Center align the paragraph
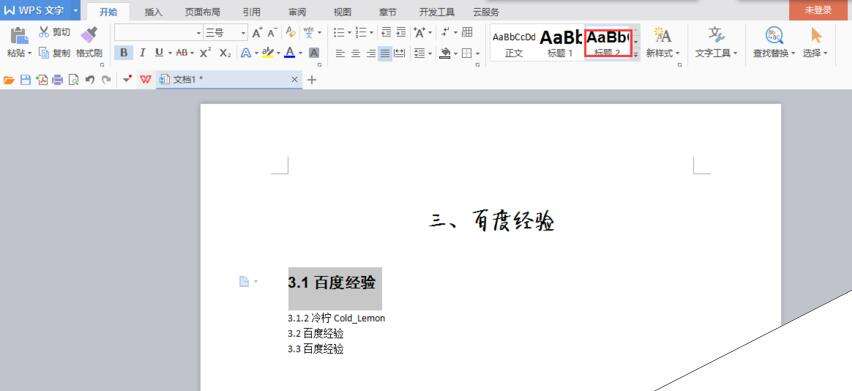This screenshot has height=391, width=852. [355, 53]
